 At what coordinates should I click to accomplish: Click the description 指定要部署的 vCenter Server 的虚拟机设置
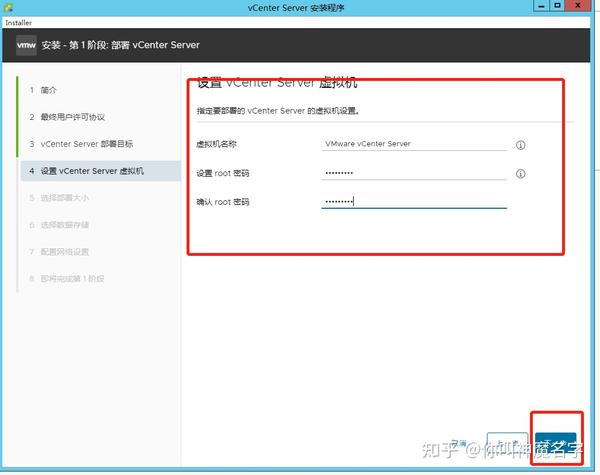tap(278, 111)
